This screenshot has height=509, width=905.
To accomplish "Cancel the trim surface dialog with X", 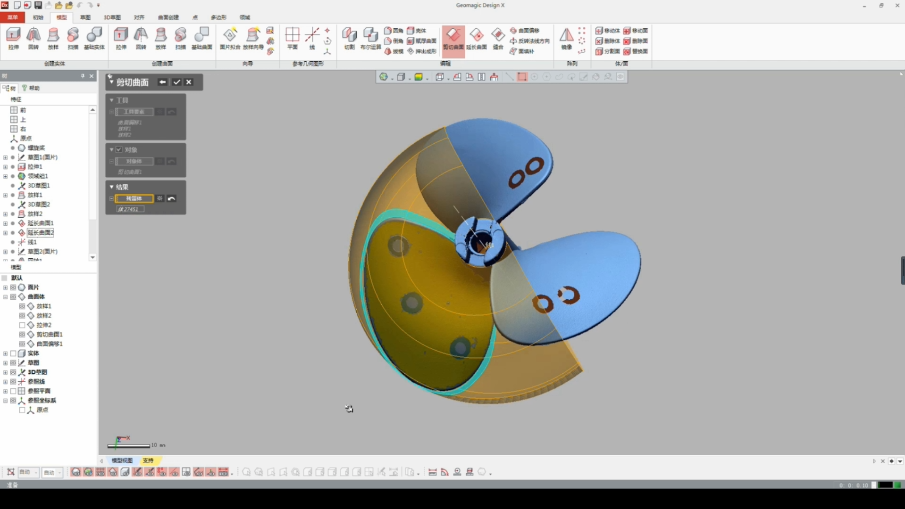I will (189, 82).
